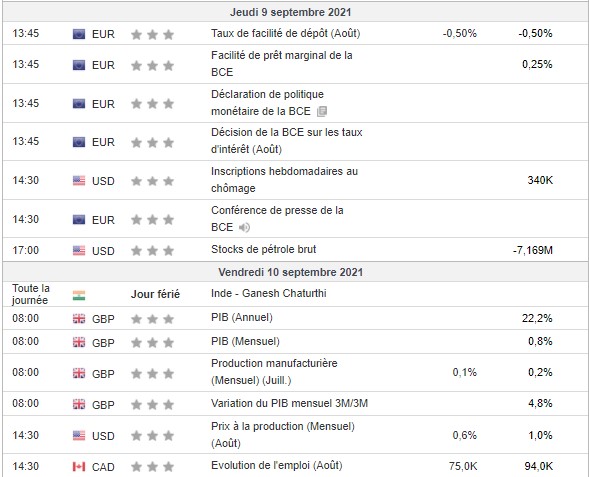Click the speaker icon next to Conférence de presse BCE

pyautogui.click(x=244, y=227)
